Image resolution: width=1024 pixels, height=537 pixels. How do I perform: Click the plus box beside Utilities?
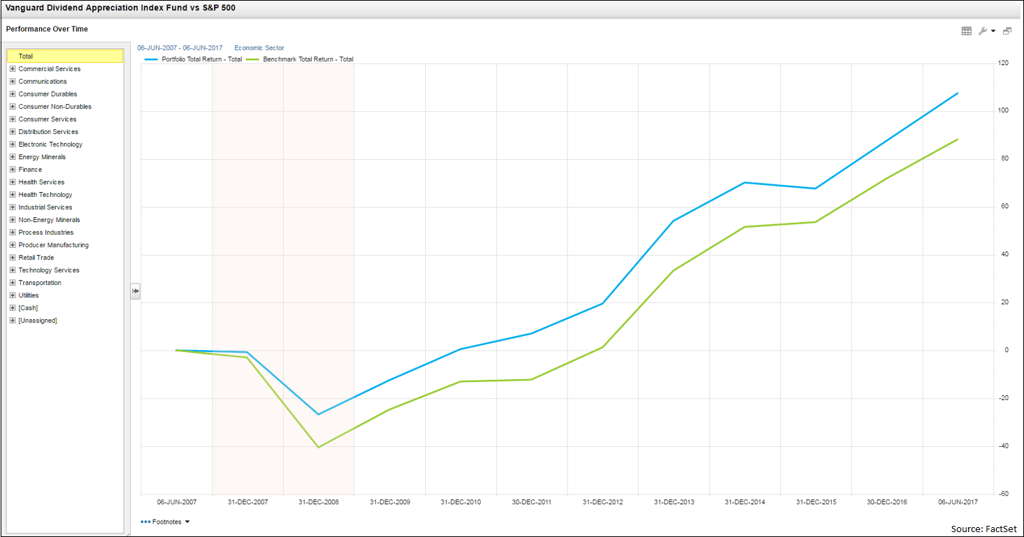tap(12, 295)
